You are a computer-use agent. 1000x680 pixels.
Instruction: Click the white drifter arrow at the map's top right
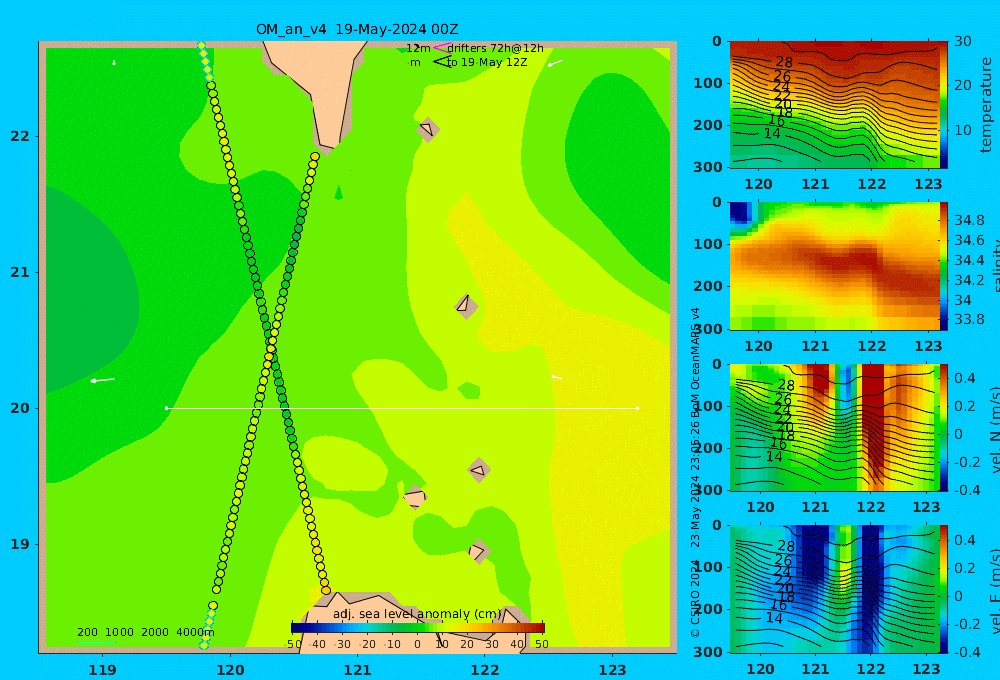[555, 63]
